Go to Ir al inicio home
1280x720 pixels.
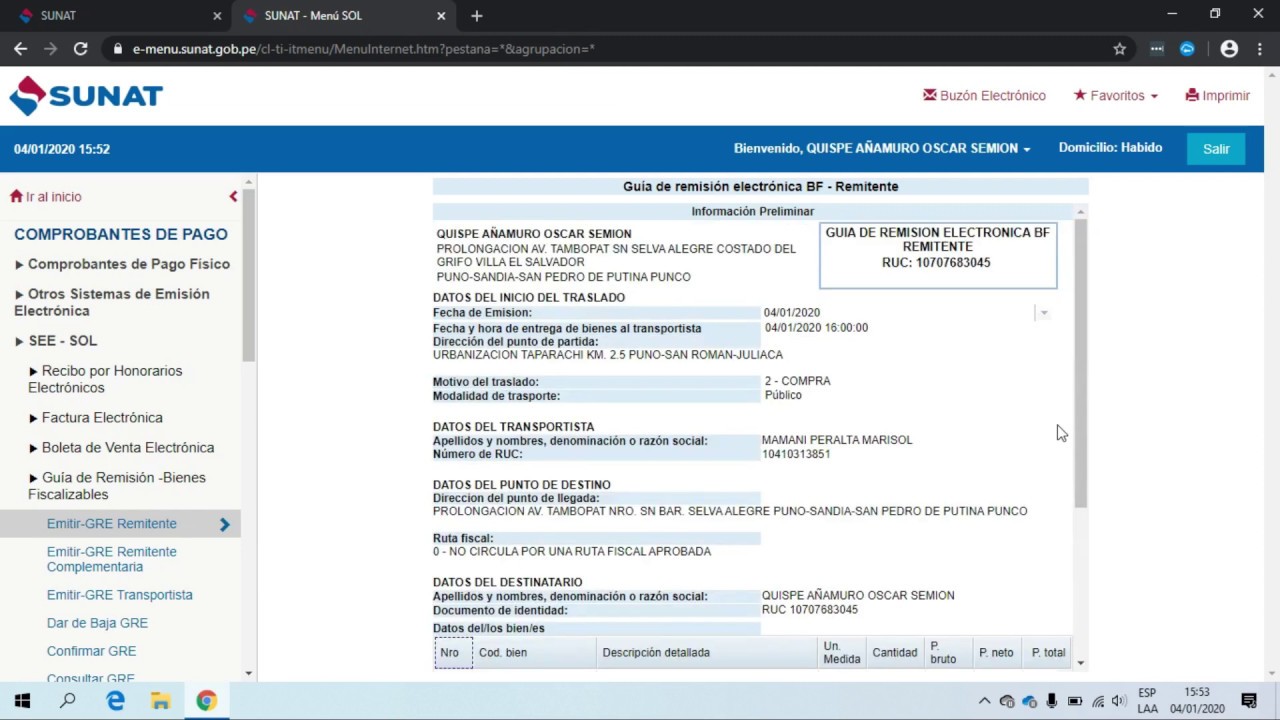[46, 197]
